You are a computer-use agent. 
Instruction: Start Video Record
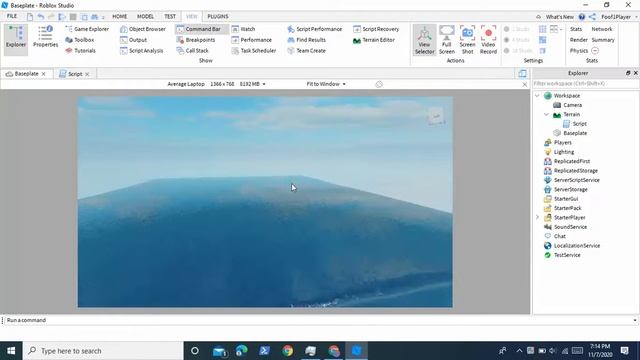pos(488,40)
